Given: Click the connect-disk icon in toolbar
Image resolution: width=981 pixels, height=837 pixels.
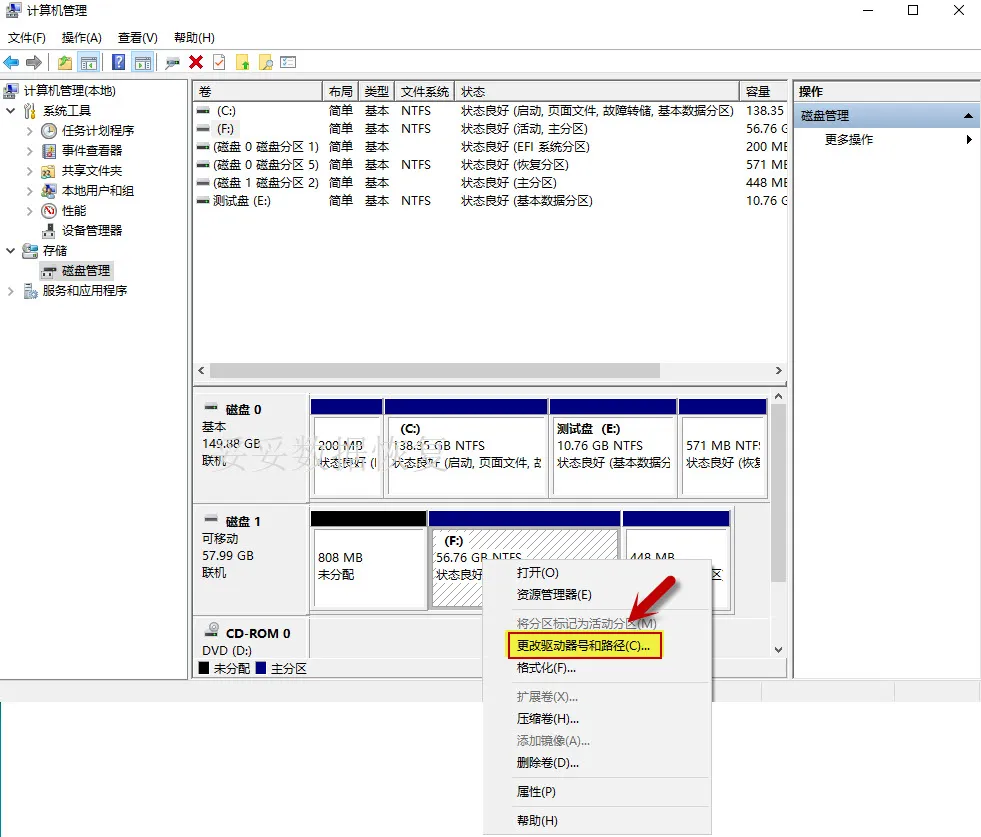Looking at the screenshot, I should pyautogui.click(x=173, y=62).
